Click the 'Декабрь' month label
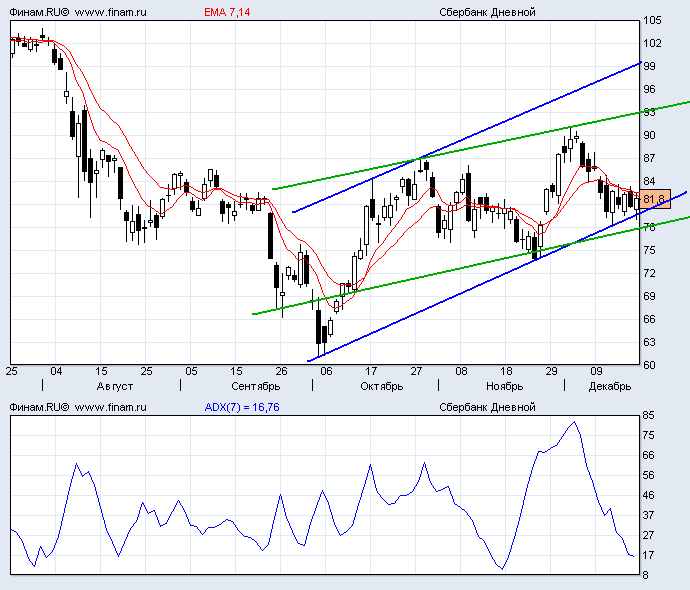690x590 pixels. [x=609, y=386]
